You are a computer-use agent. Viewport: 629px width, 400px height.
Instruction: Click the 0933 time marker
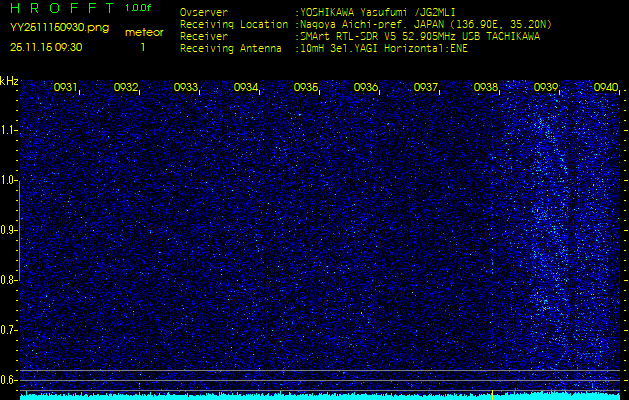pyautogui.click(x=186, y=87)
